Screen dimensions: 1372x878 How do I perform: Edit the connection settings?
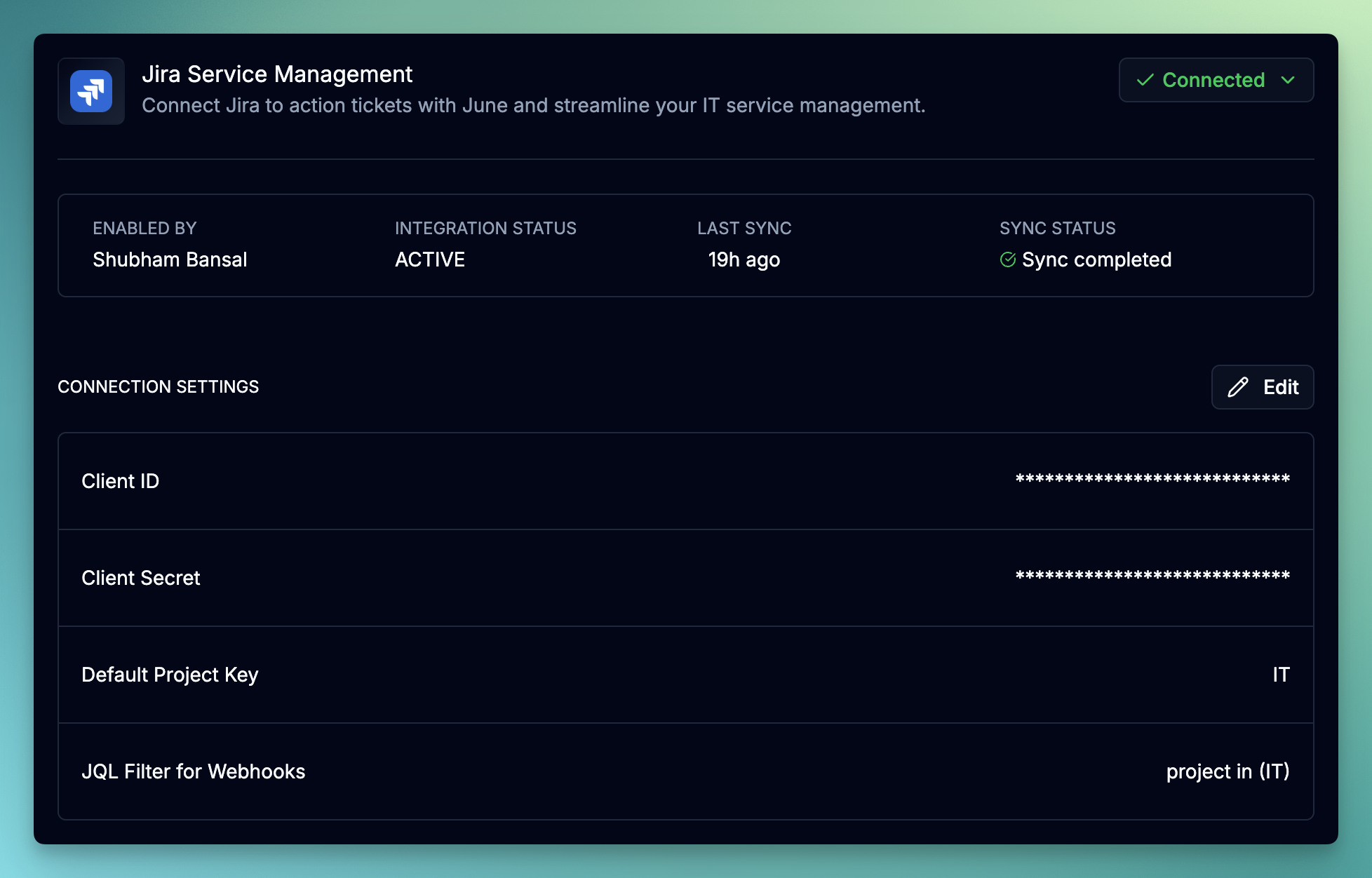click(1263, 387)
